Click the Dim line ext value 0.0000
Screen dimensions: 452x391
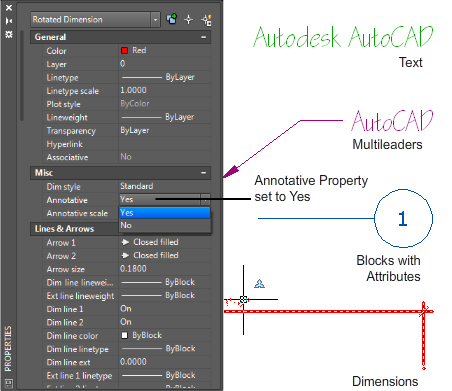click(165, 362)
